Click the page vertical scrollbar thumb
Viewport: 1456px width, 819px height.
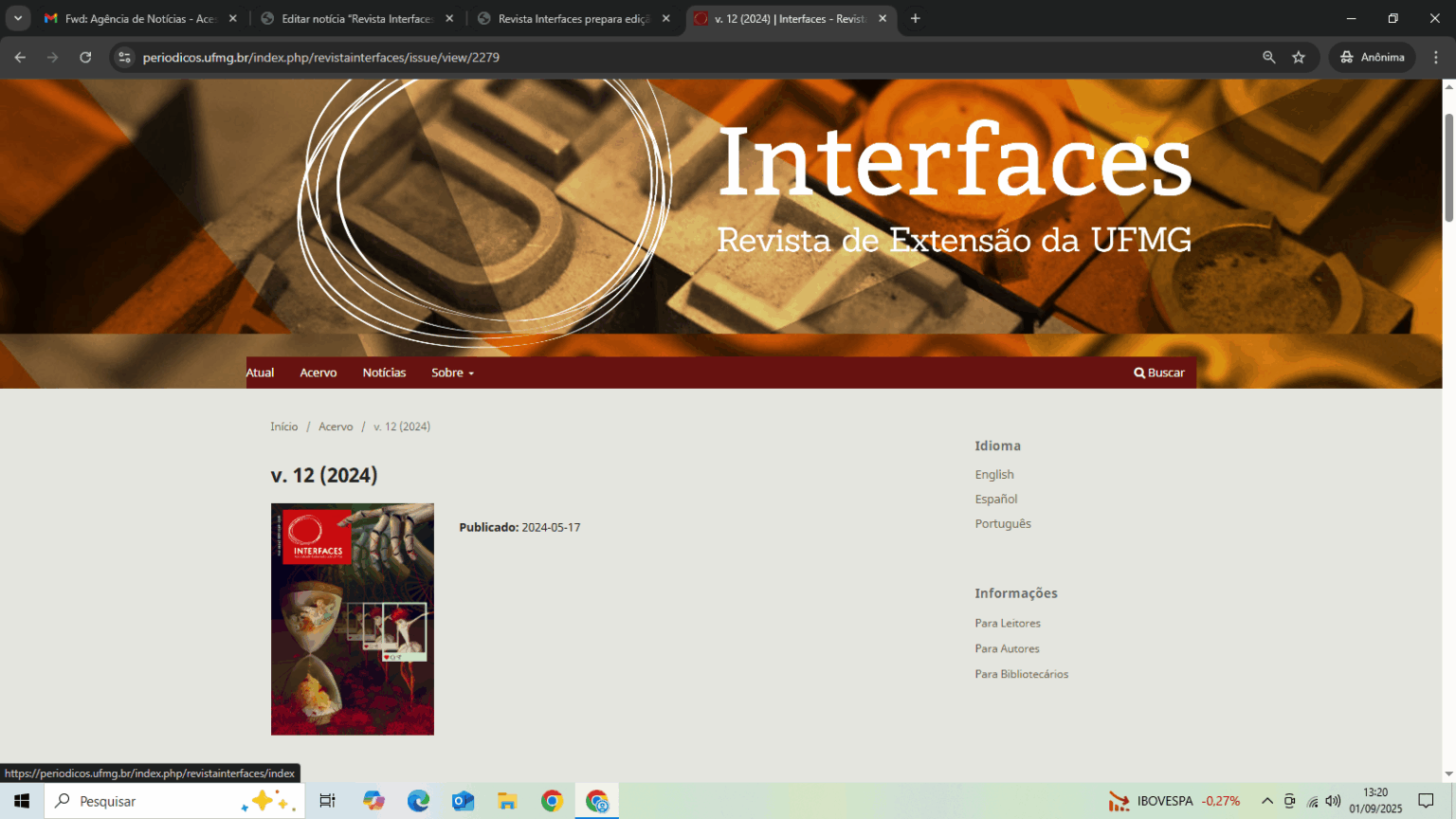tap(1448, 166)
